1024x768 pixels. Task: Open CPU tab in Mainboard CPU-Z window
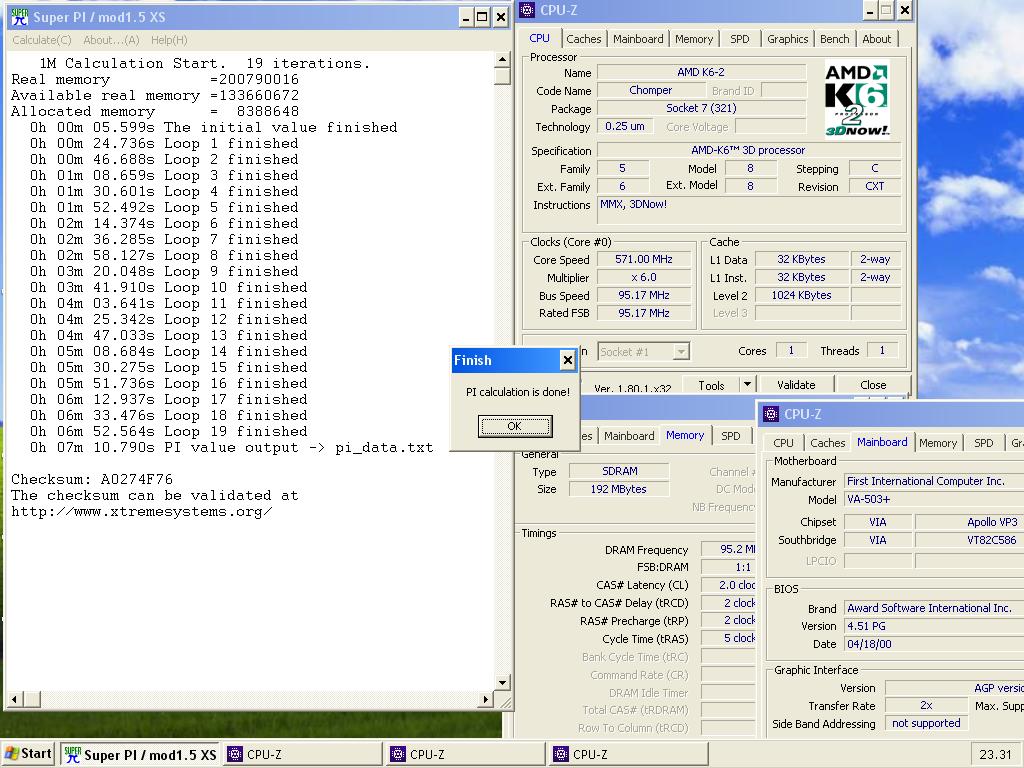click(x=783, y=443)
